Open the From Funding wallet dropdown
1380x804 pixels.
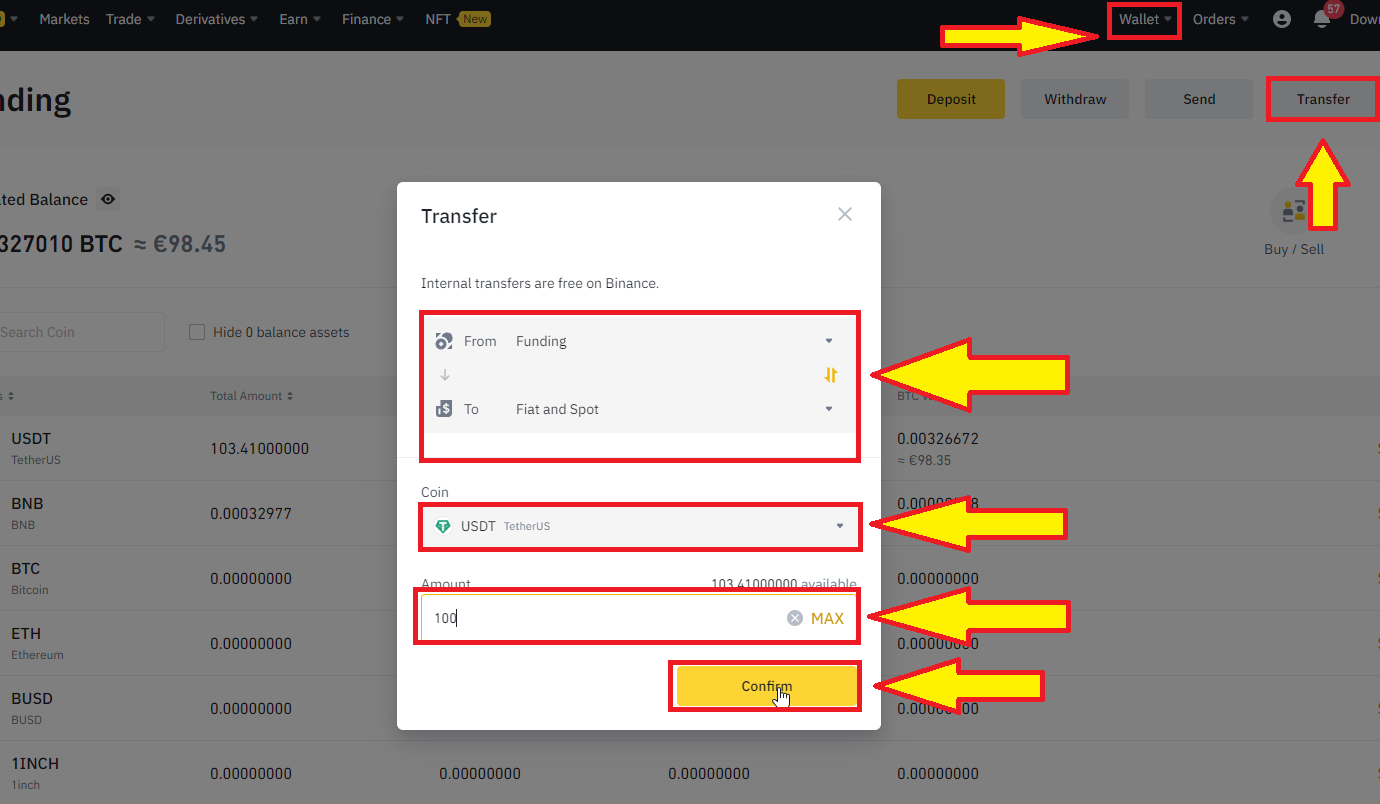point(640,341)
